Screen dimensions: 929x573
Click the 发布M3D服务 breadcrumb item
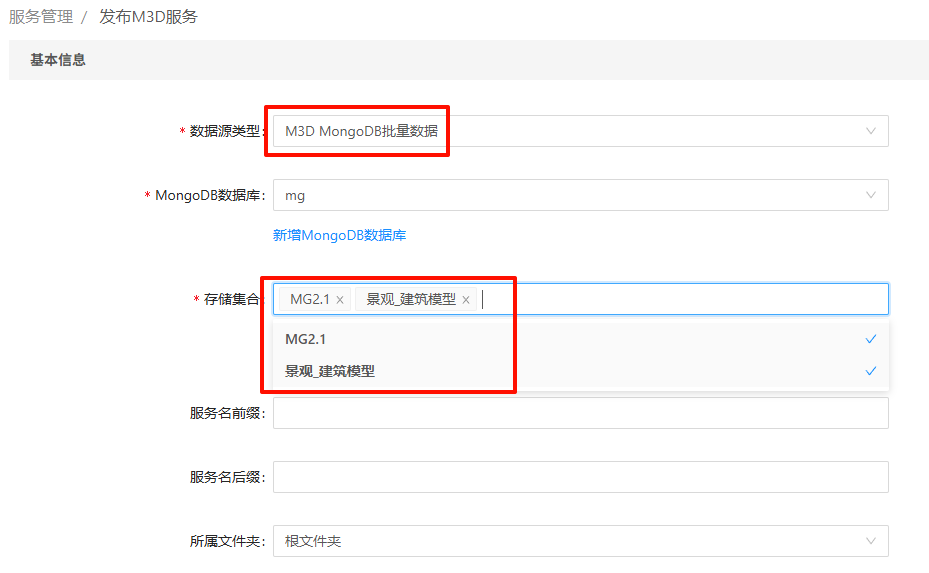148,17
